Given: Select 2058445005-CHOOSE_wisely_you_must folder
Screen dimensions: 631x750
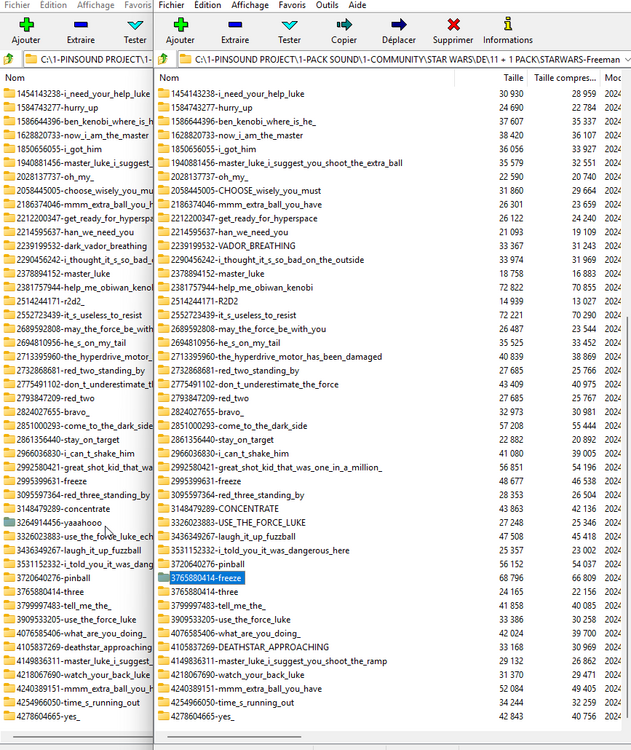Looking at the screenshot, I should pyautogui.click(x=246, y=191).
